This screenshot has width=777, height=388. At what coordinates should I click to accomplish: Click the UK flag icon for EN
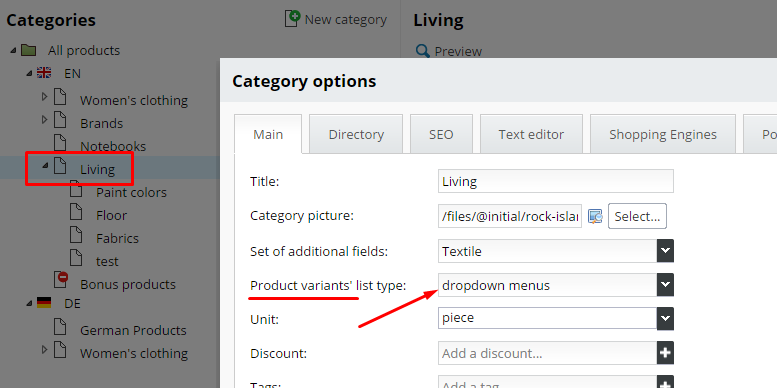click(44, 73)
